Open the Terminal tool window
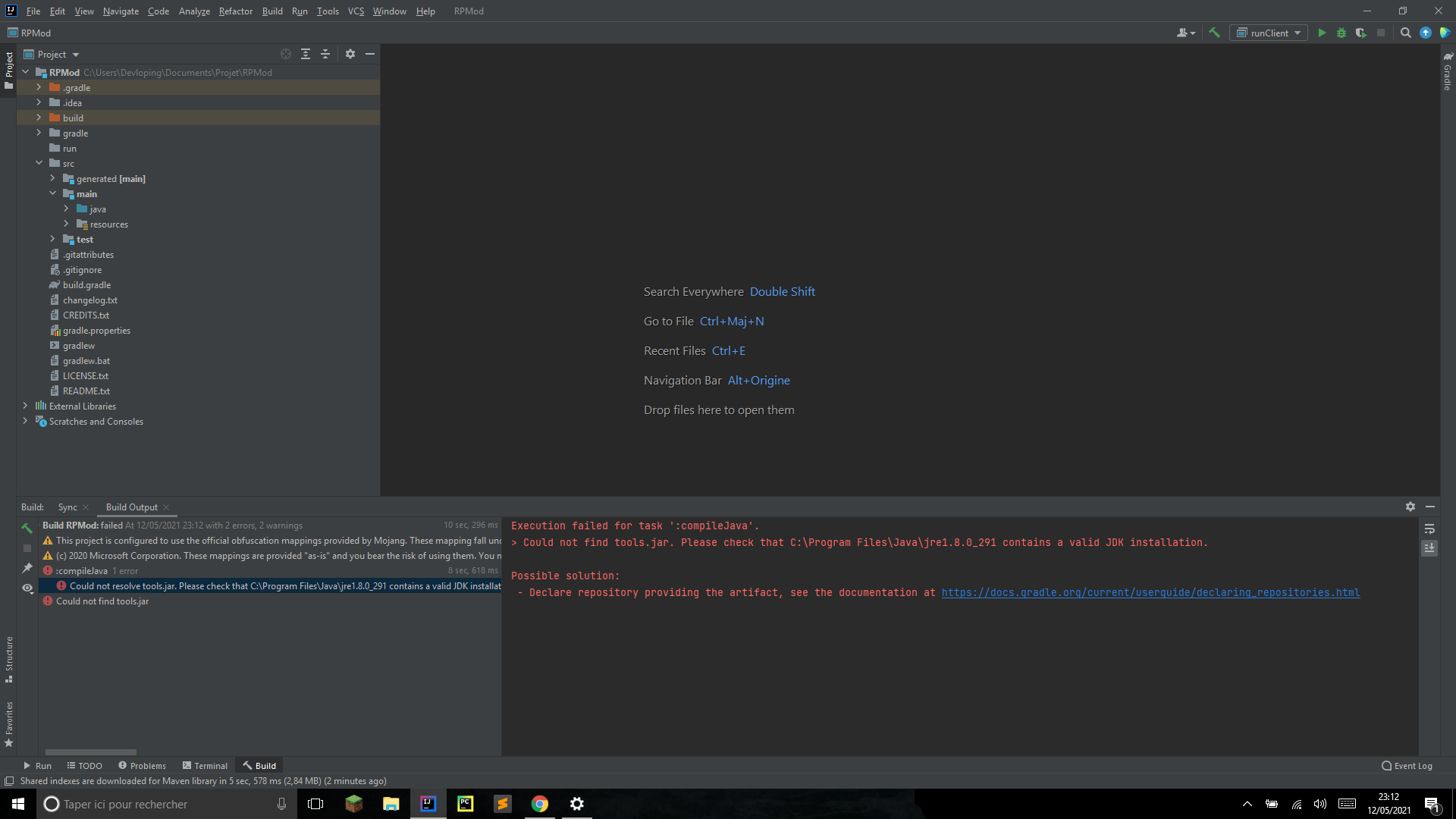1456x819 pixels. pos(205,766)
